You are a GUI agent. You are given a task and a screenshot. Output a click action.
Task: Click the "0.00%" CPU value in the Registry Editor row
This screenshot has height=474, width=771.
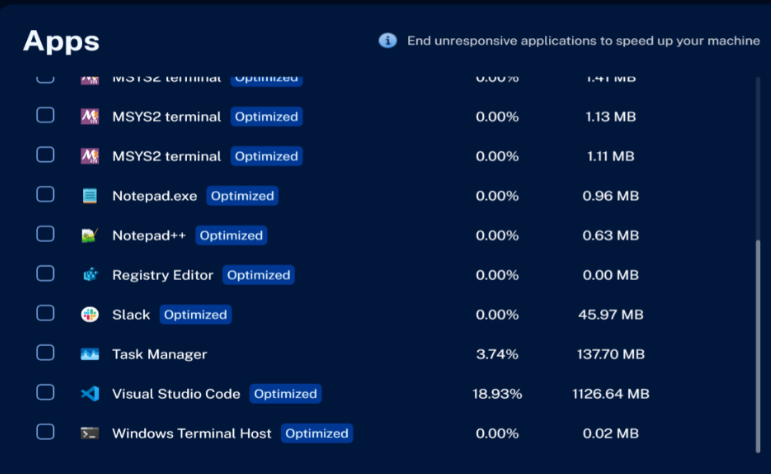497,275
